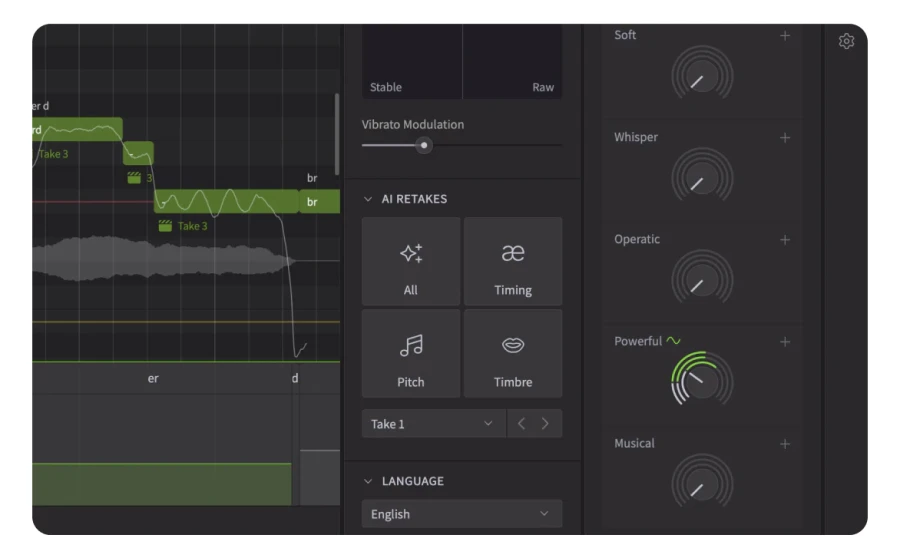Click the Powerful vocal mode knob
This screenshot has height=558, width=900.
[x=702, y=381]
